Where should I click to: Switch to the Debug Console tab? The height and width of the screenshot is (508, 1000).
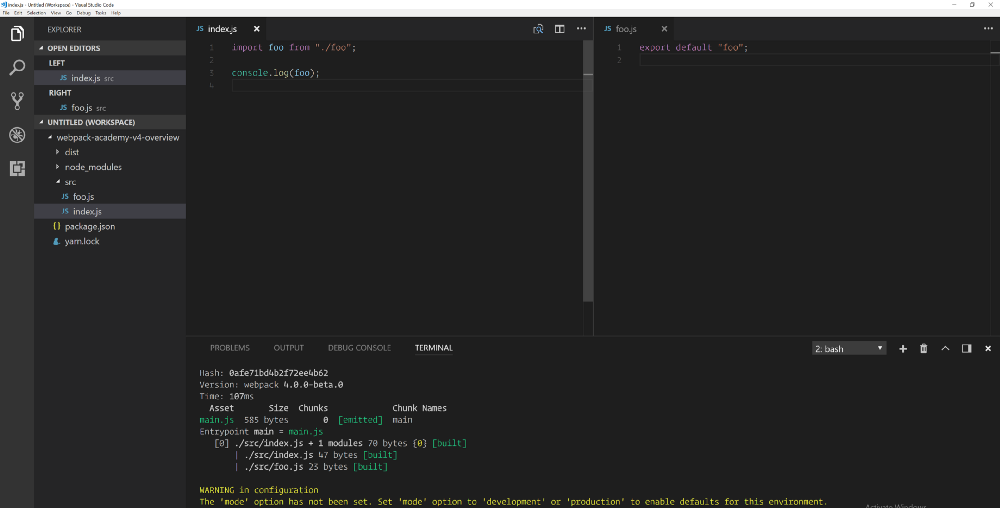click(x=359, y=348)
